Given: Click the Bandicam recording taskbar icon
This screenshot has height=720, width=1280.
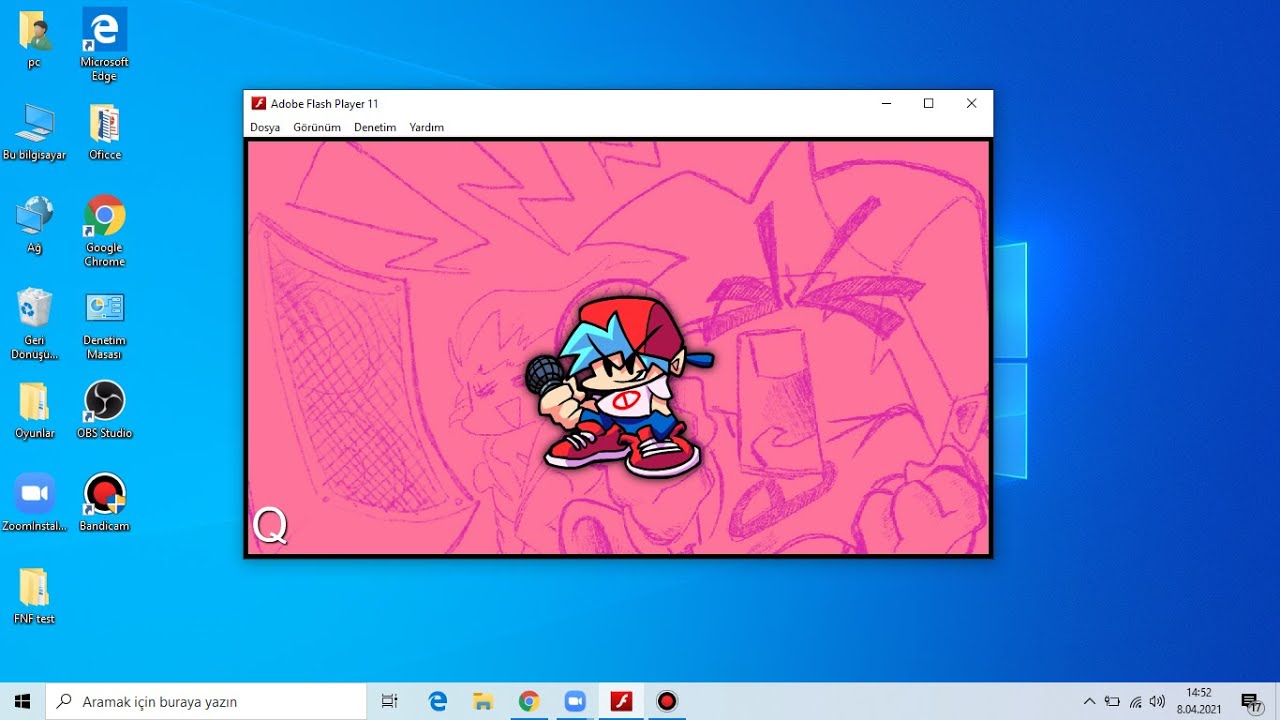Looking at the screenshot, I should pos(667,701).
